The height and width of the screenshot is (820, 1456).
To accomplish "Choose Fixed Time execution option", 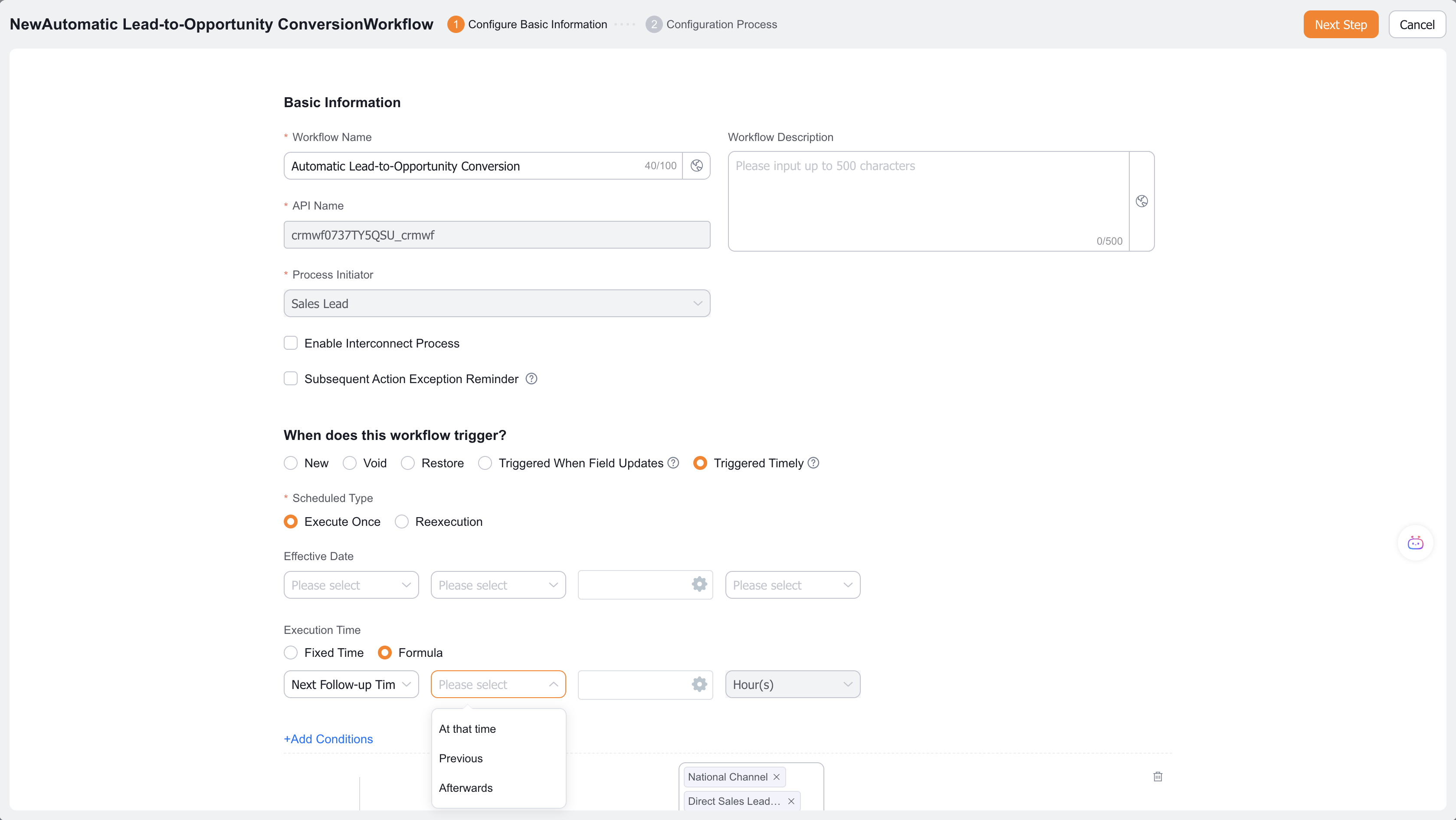I will 291,653.
